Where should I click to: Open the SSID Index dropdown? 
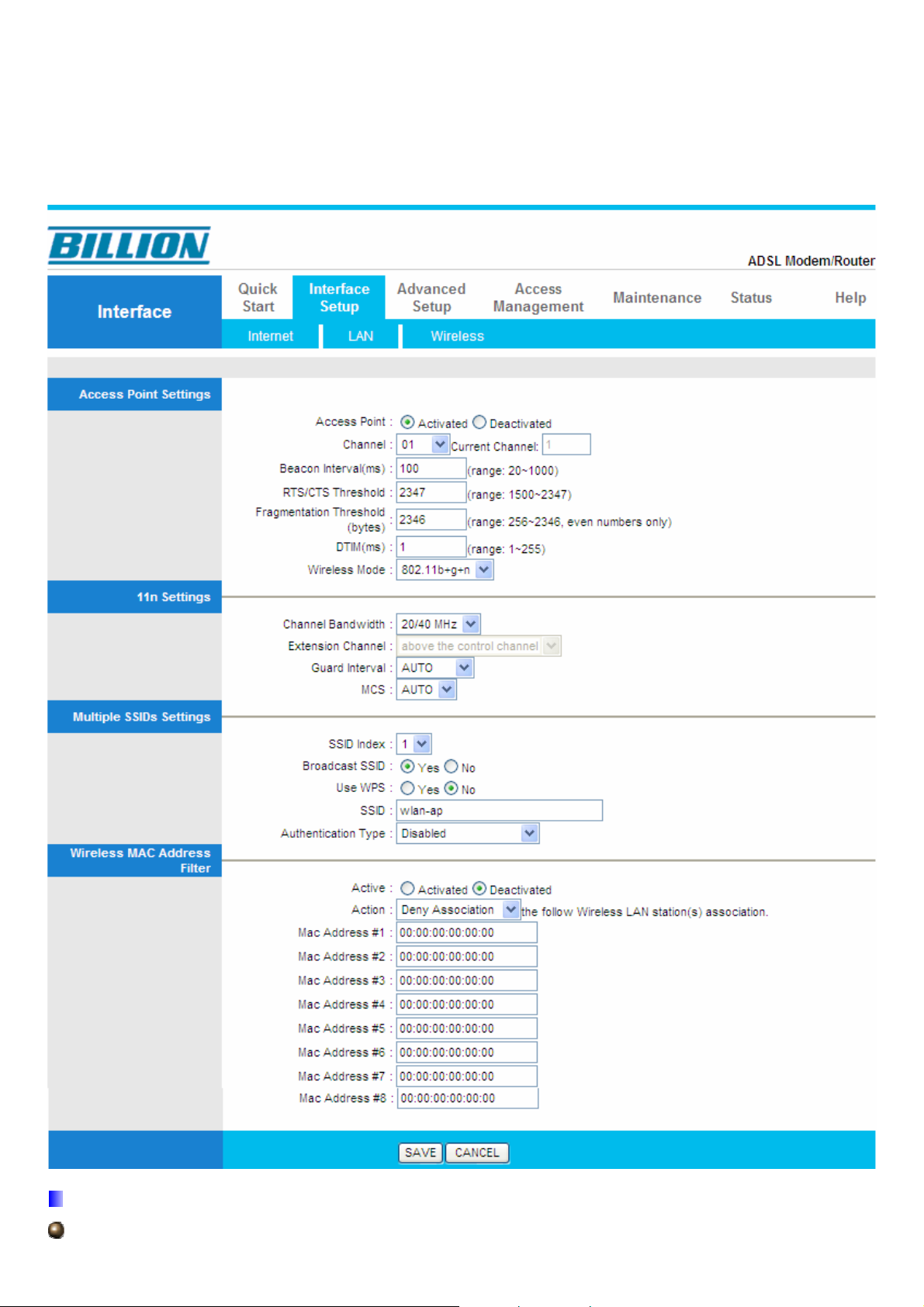(x=414, y=744)
